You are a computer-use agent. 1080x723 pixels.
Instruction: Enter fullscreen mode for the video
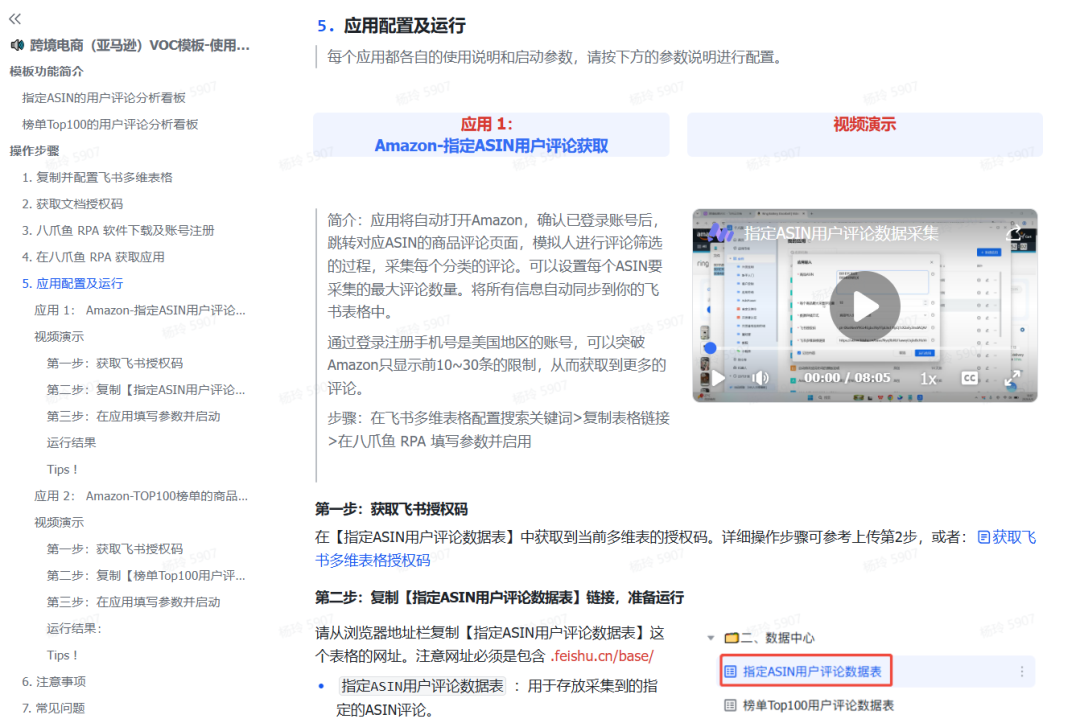tap(1012, 378)
